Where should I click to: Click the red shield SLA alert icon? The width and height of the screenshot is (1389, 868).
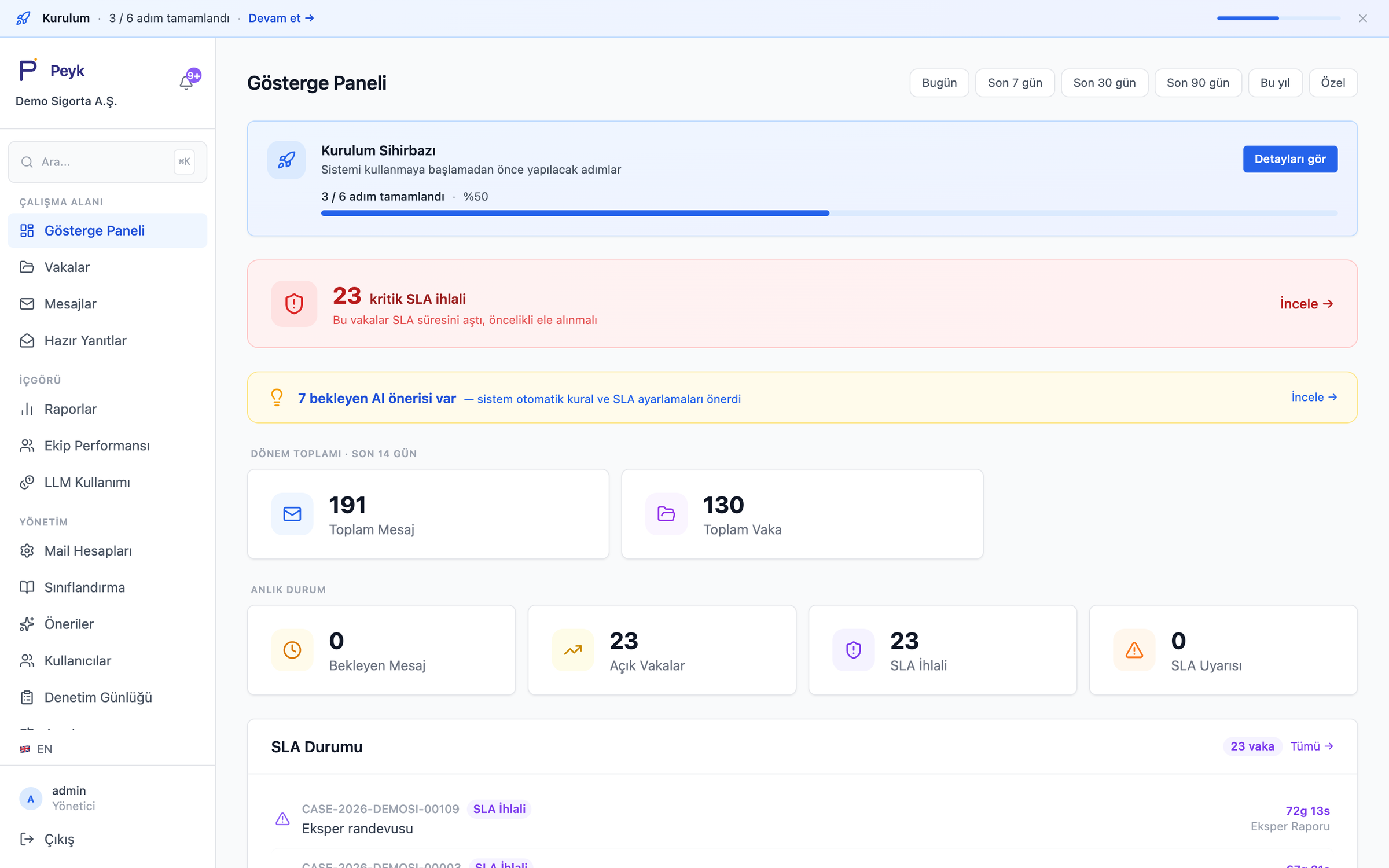[294, 304]
